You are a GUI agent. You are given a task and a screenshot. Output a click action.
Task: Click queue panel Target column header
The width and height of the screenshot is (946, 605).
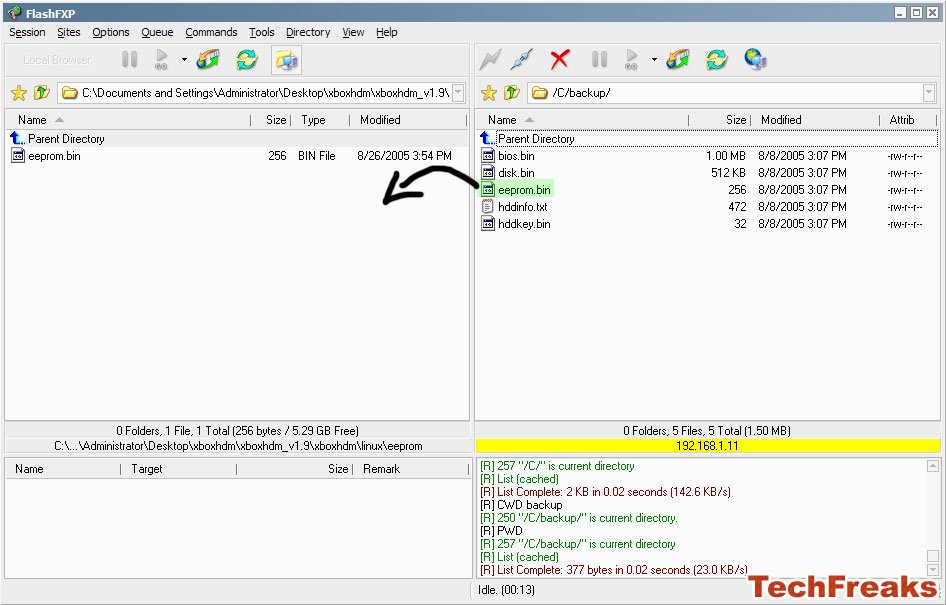click(x=179, y=469)
